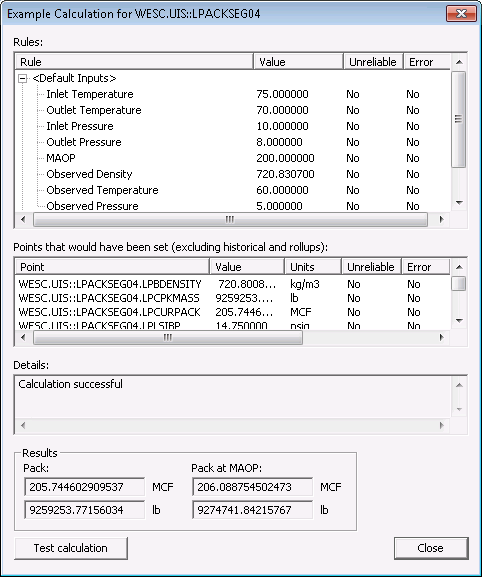The height and width of the screenshot is (577, 482).
Task: Select the Observed Temperature rule
Action: click(x=102, y=190)
